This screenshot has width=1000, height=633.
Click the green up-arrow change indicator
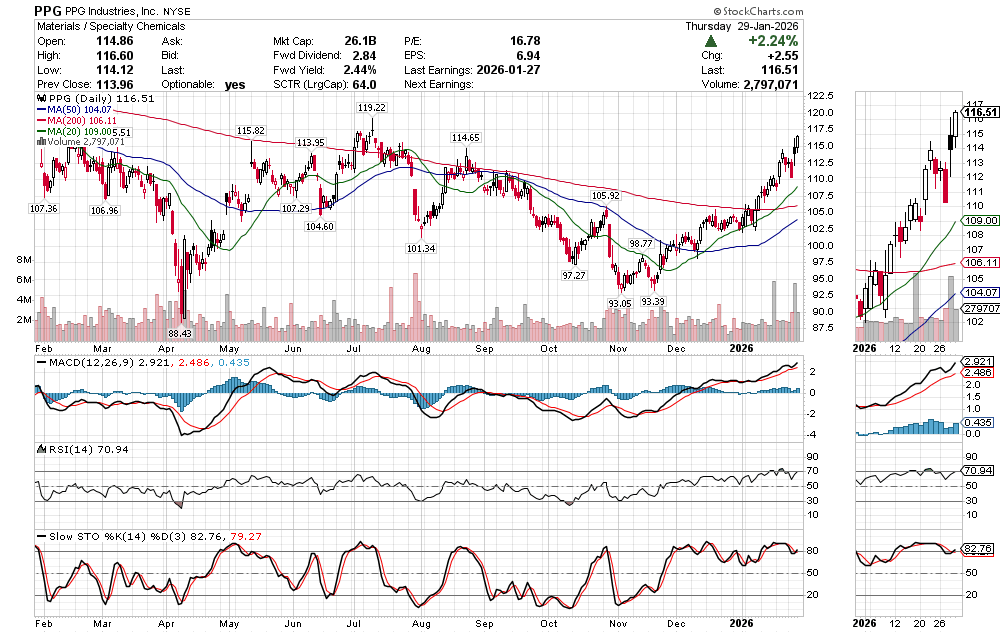point(710,41)
